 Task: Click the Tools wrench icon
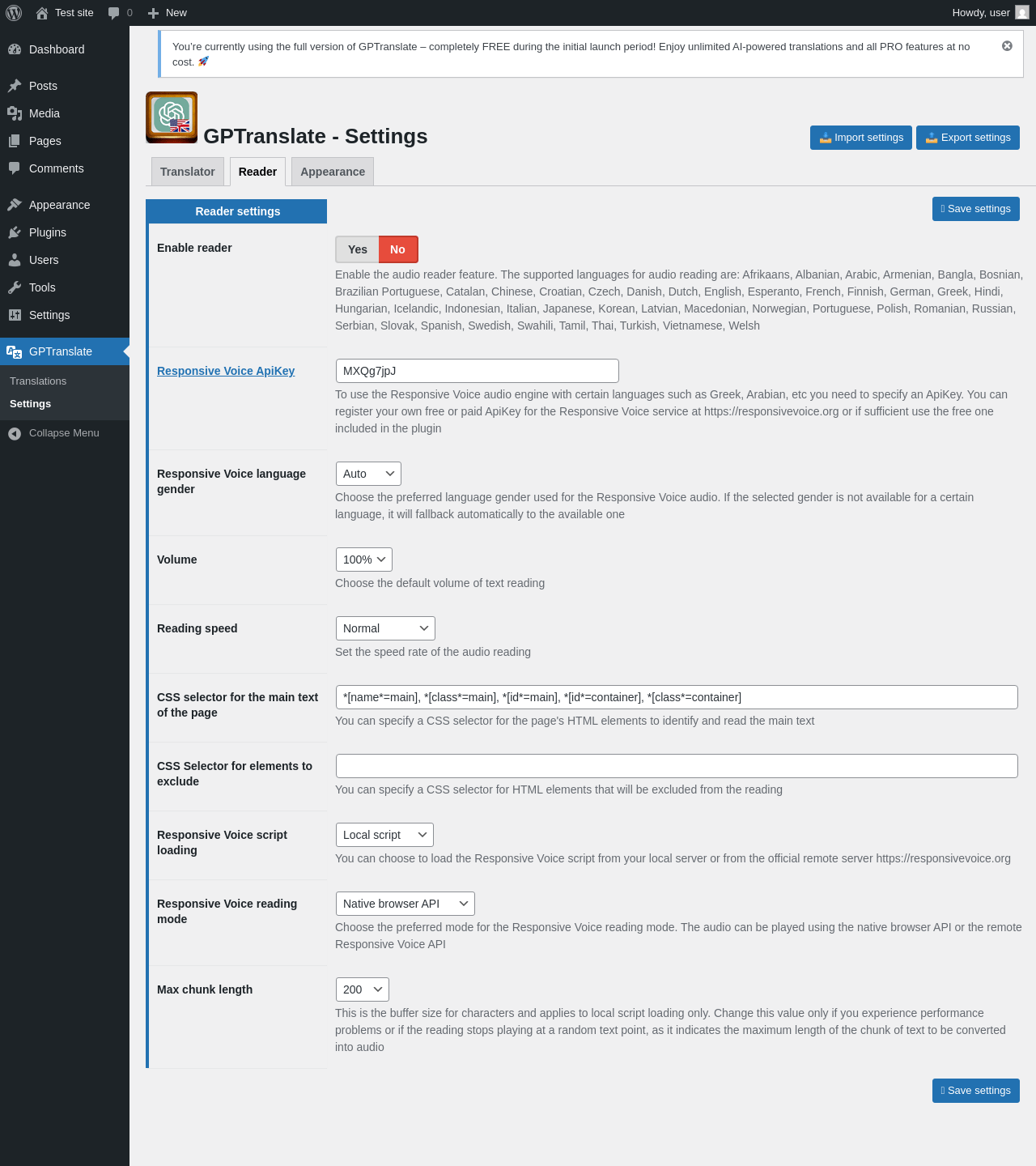(15, 287)
